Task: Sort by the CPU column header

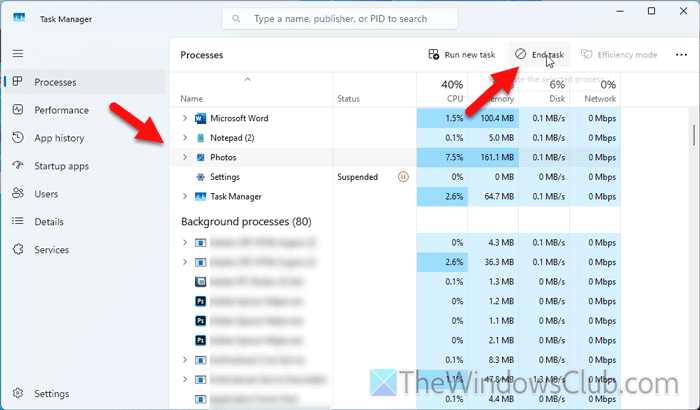Action: point(451,91)
